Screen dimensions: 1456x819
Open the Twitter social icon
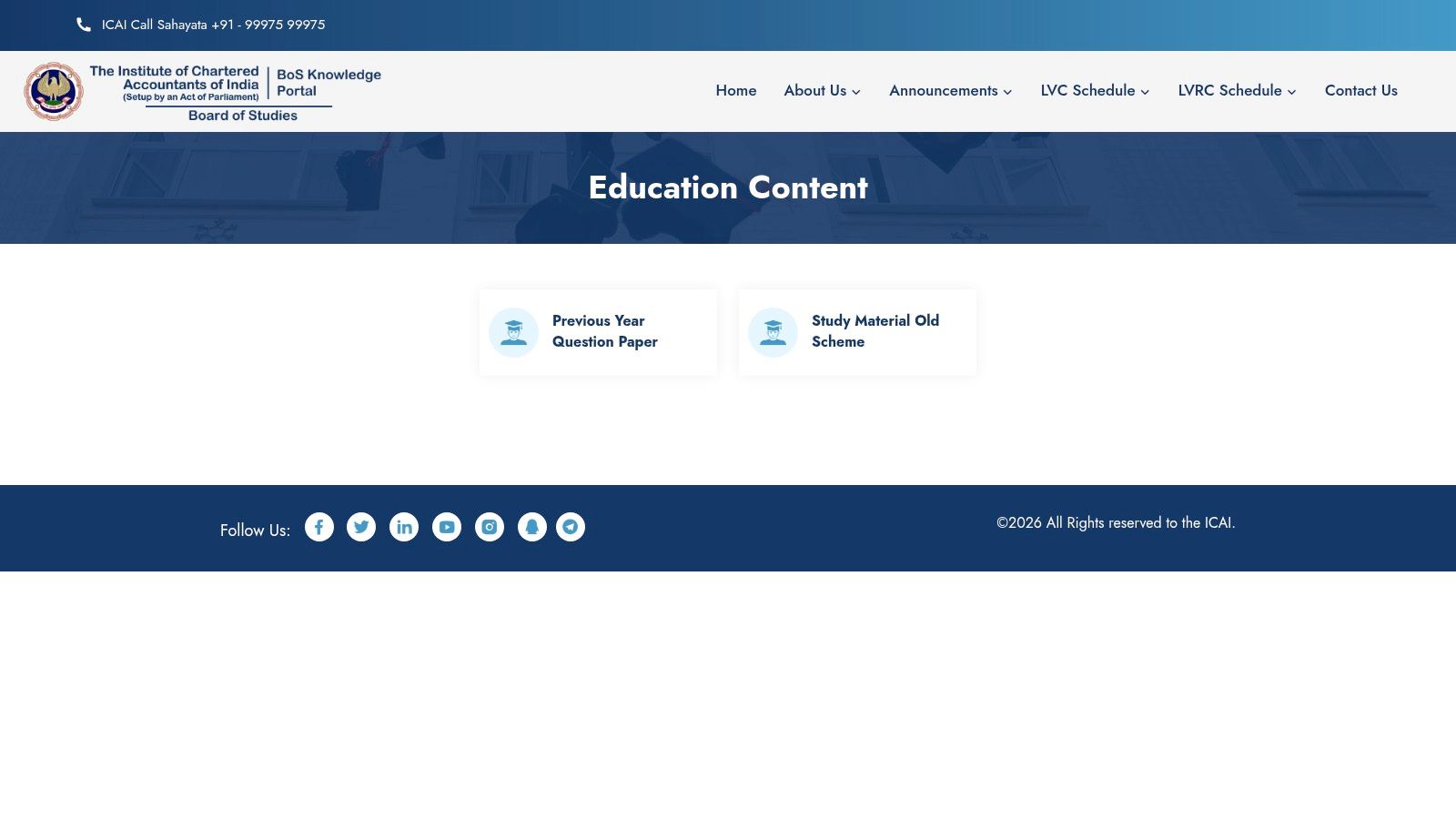coord(361,527)
